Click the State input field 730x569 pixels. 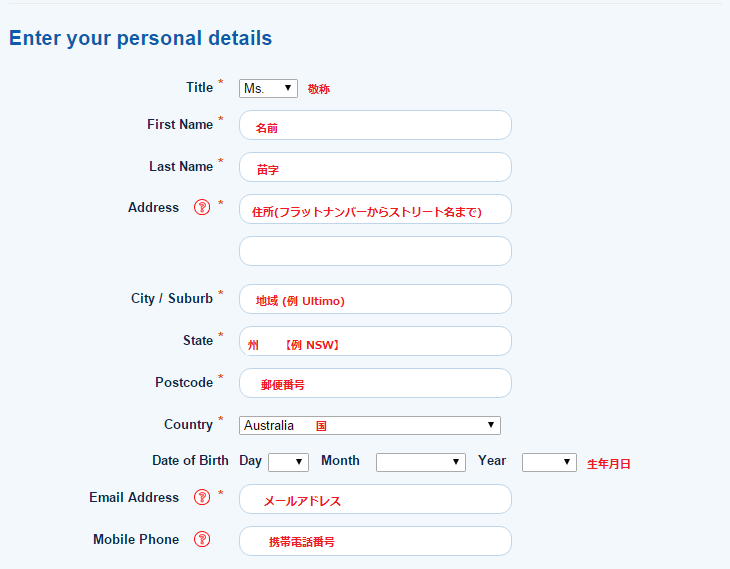click(375, 341)
